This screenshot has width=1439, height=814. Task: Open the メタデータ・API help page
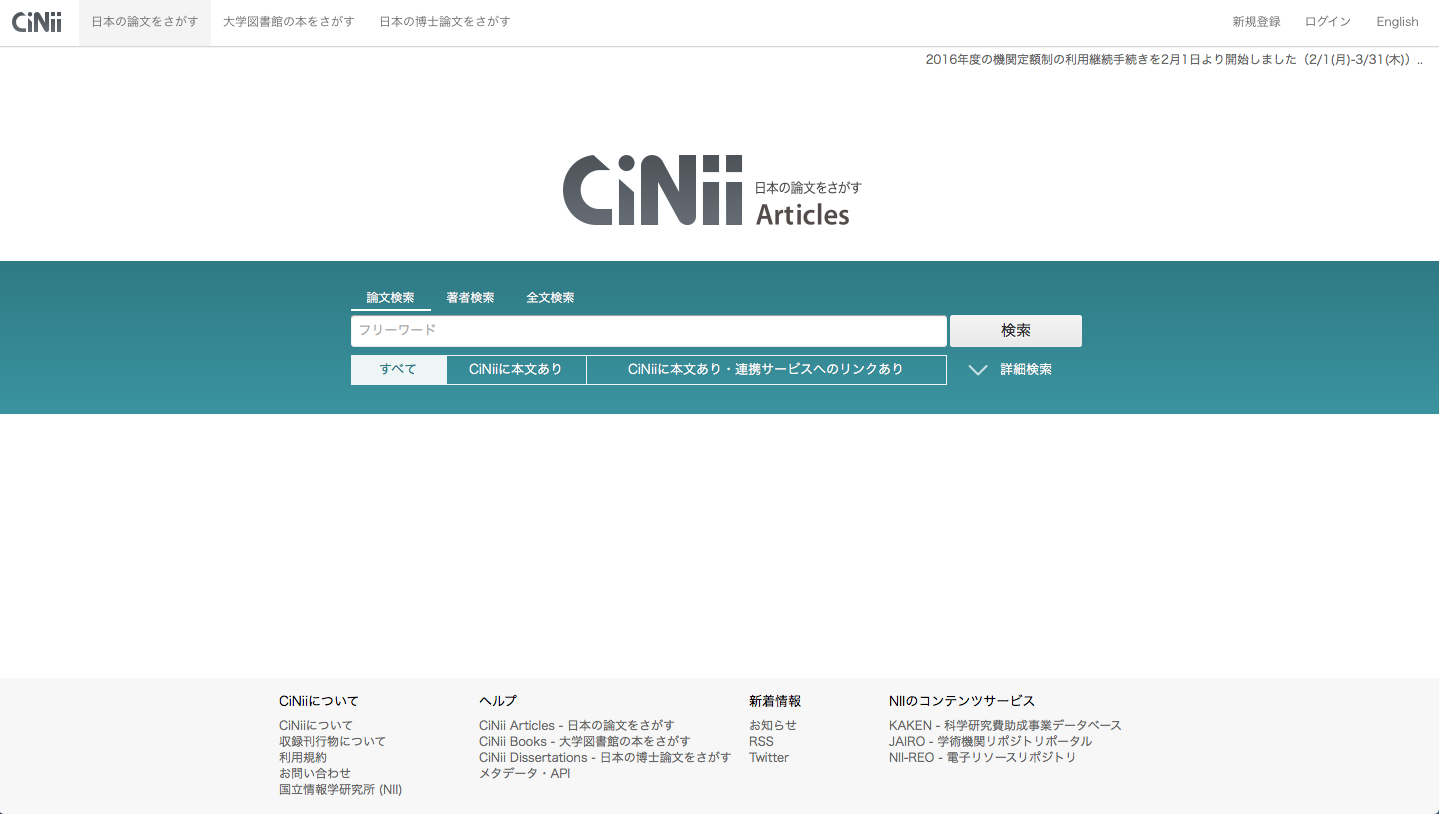point(524,773)
